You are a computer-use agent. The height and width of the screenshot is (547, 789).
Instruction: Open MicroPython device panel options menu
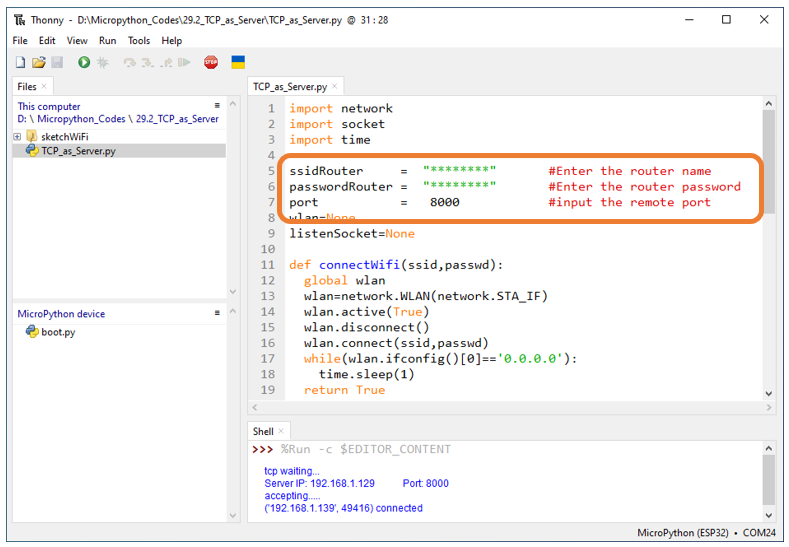217,312
